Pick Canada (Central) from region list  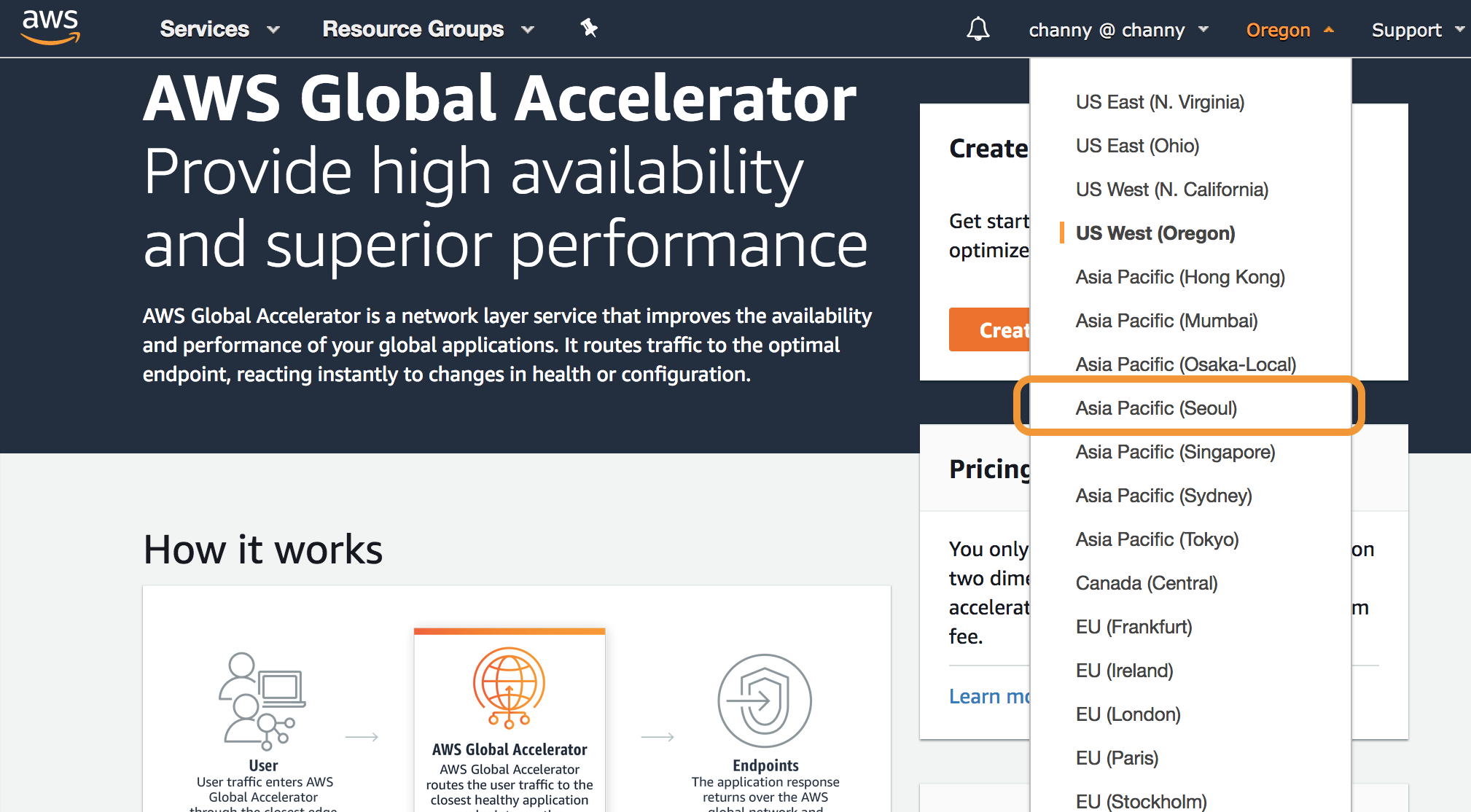pos(1147,583)
